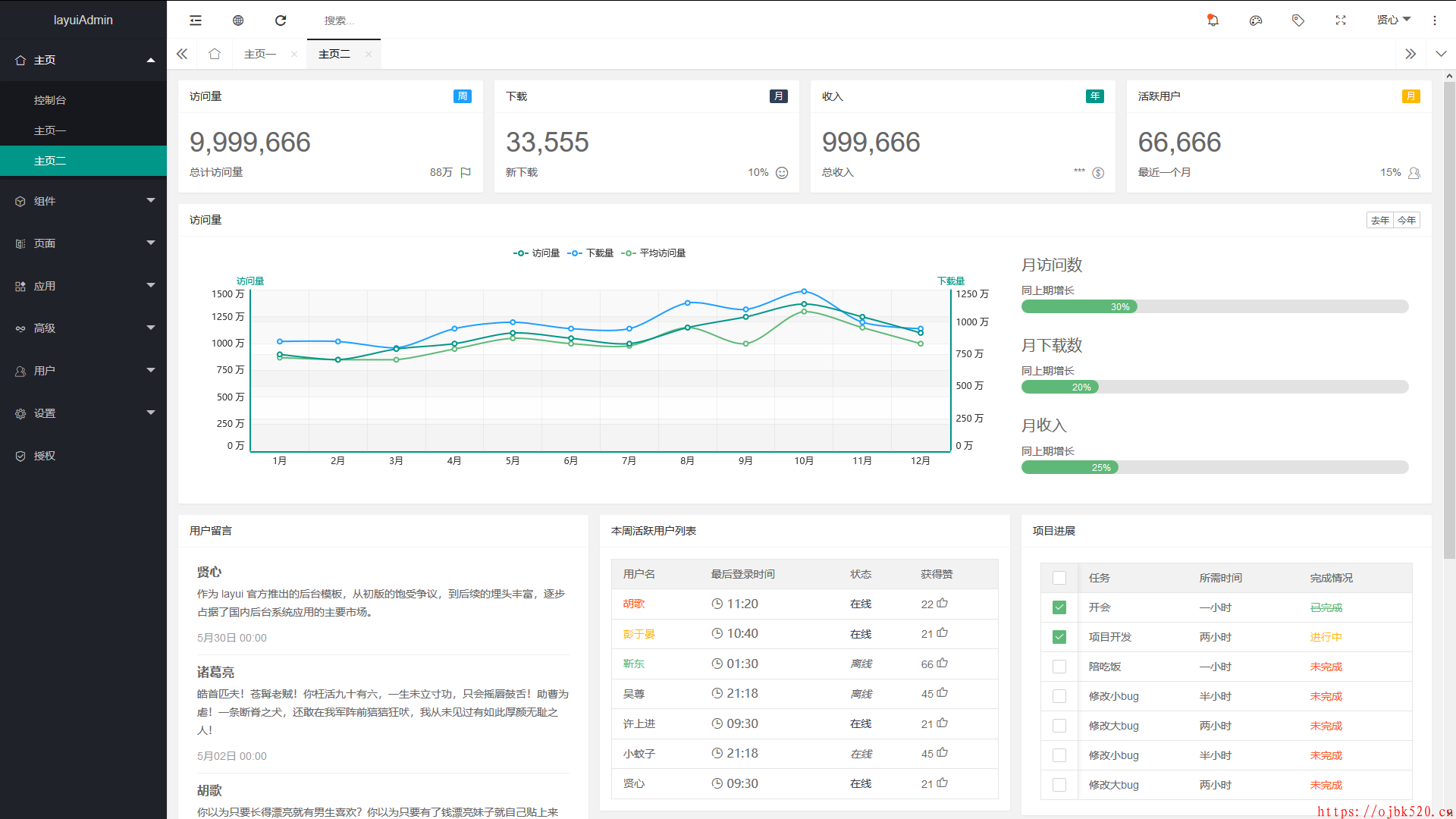This screenshot has height=819, width=1456.
Task: Switch to the 主页二 tab
Action: (x=334, y=54)
